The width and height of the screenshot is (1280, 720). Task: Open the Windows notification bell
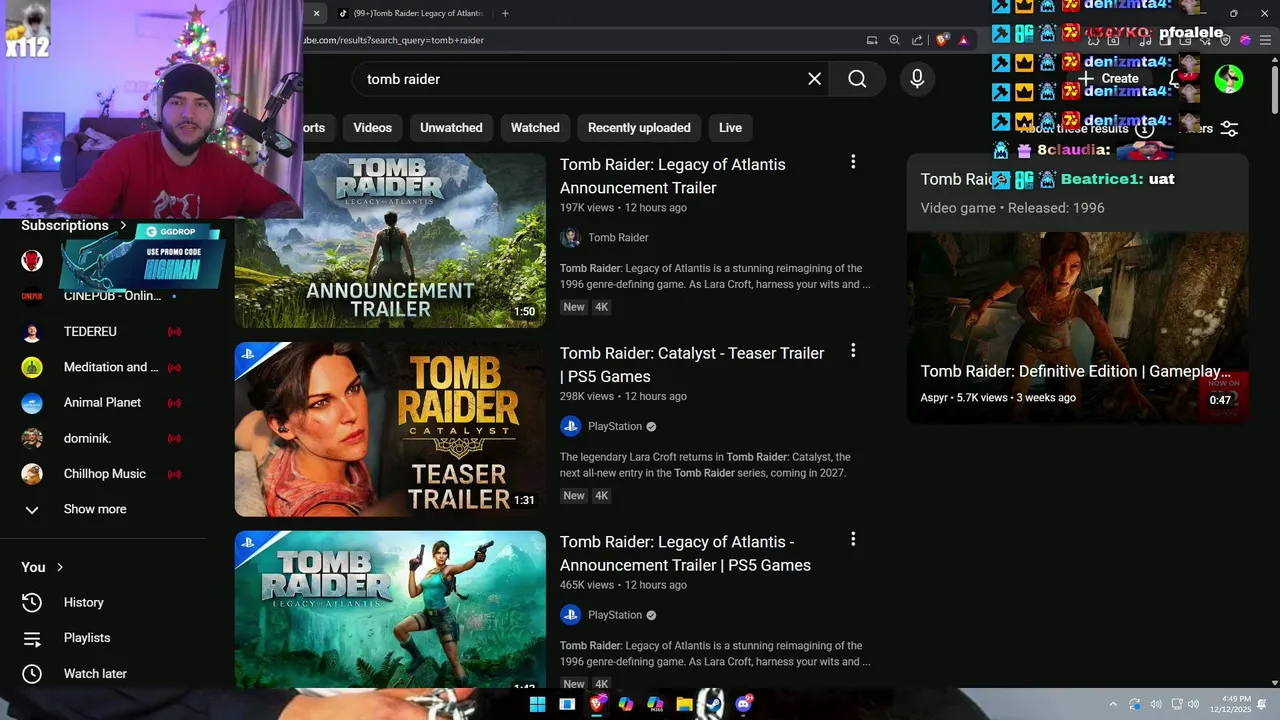pyautogui.click(x=1262, y=704)
